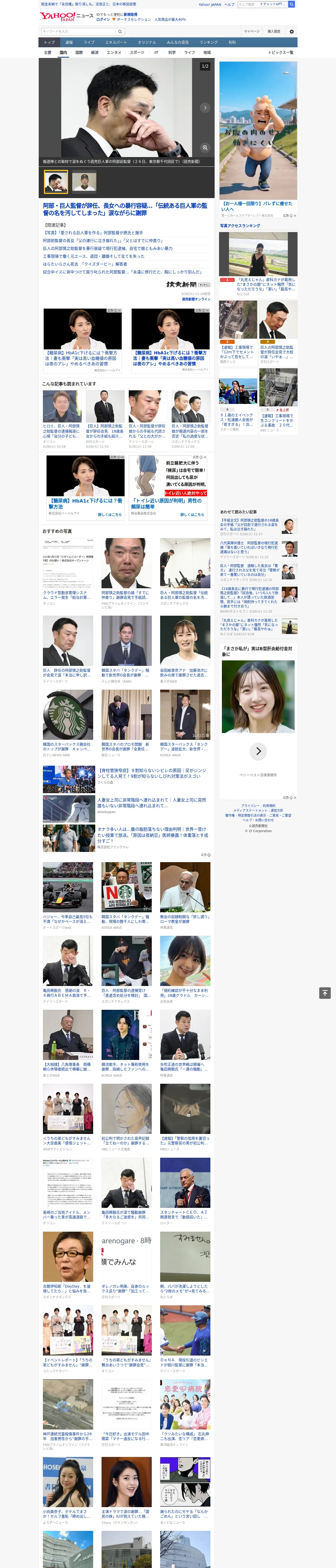
Task: Click related link はらたいらさん死去
Action: click(x=85, y=264)
